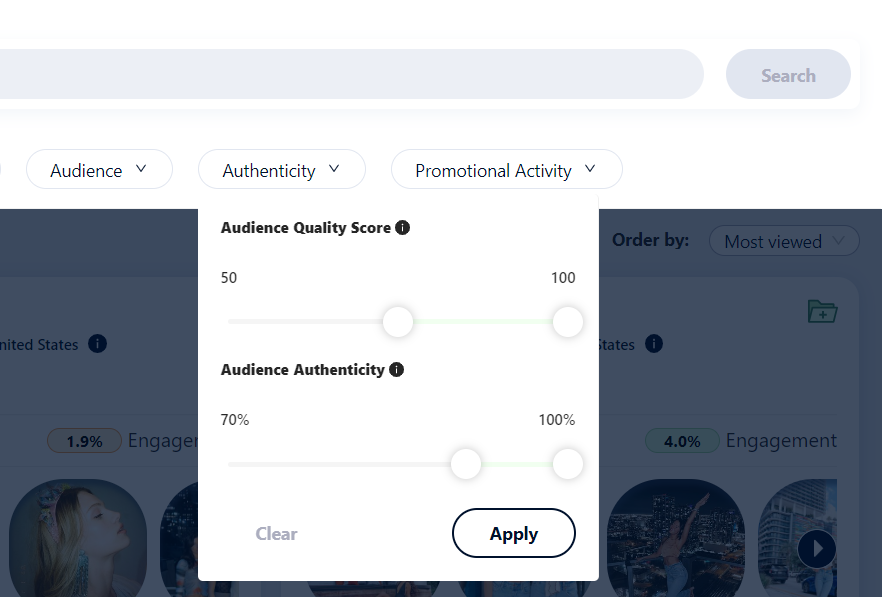882x597 pixels.
Task: Click the 1.9% engagement badge
Action: 84,441
